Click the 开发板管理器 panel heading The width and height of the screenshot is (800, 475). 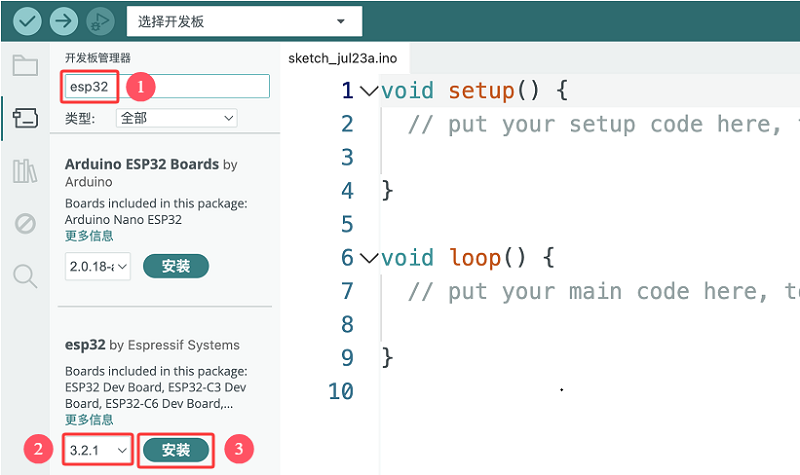point(98,58)
